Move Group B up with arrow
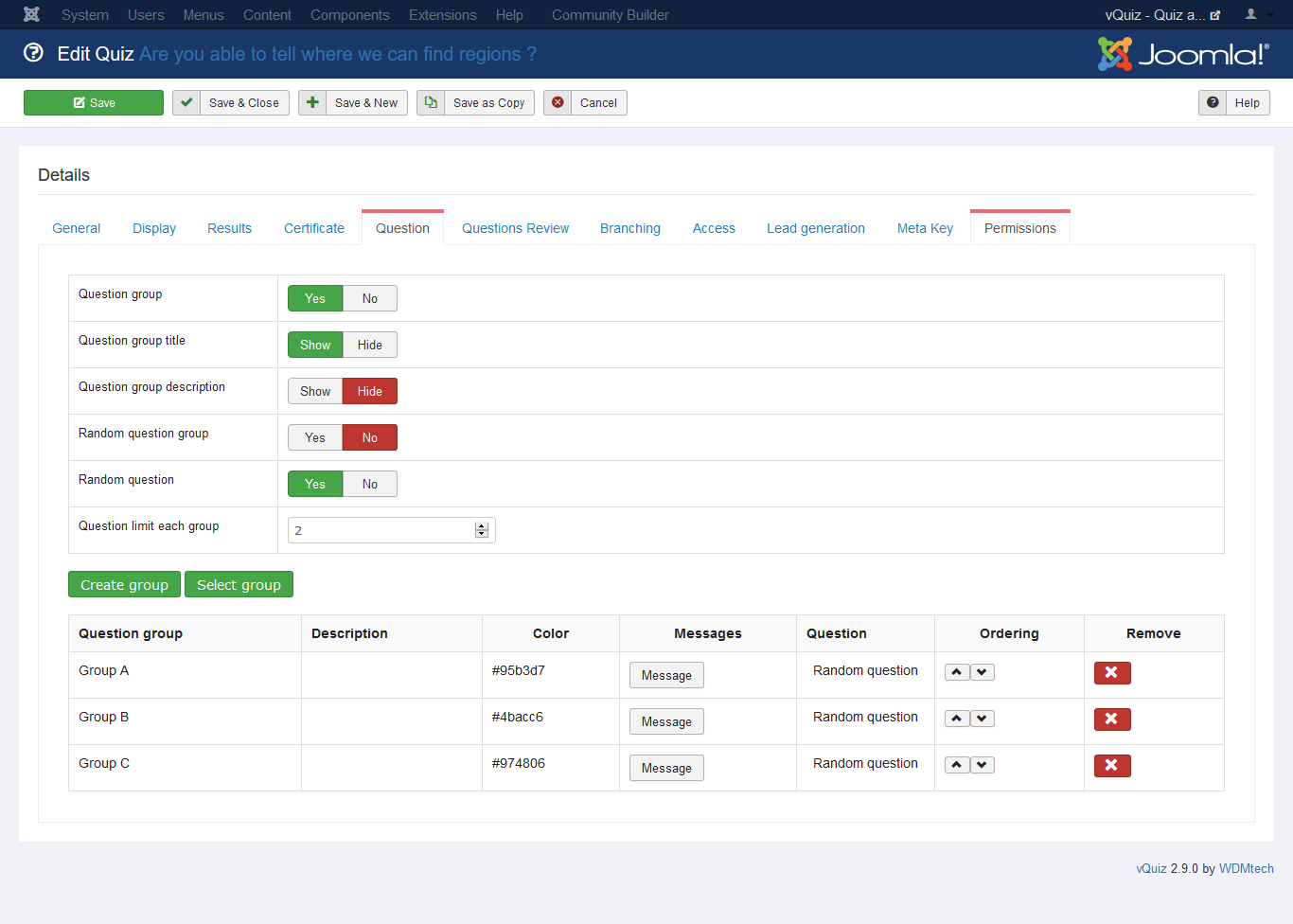The width and height of the screenshot is (1293, 924). (x=957, y=720)
